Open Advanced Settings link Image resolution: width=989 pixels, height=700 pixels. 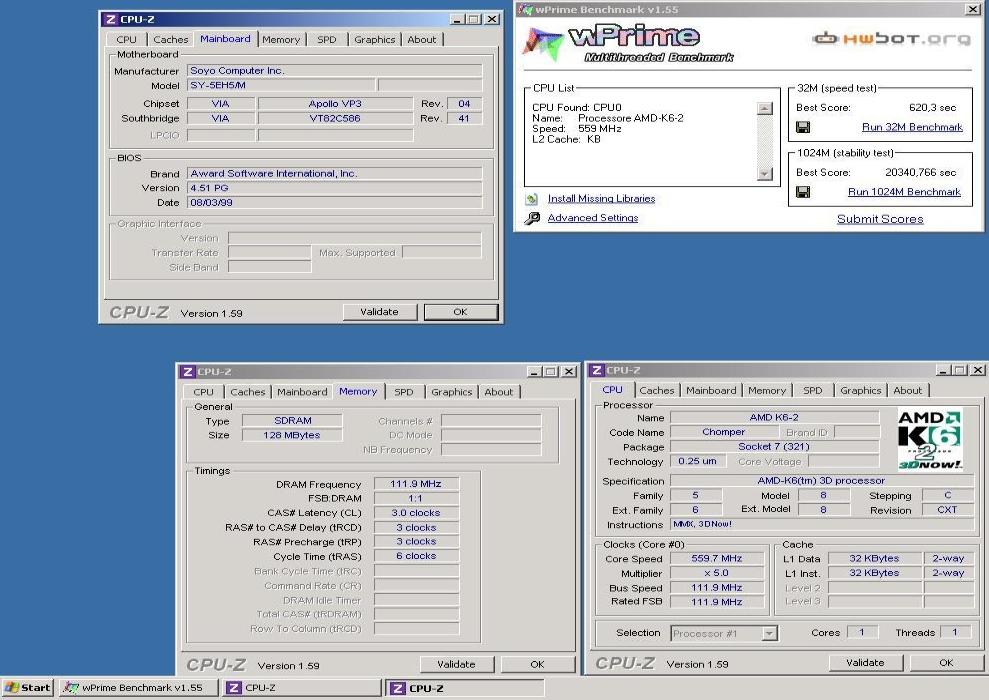point(593,218)
